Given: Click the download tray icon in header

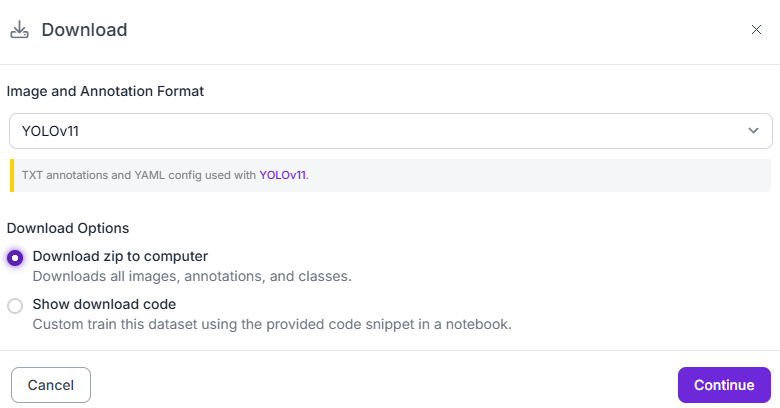Looking at the screenshot, I should 19,29.
